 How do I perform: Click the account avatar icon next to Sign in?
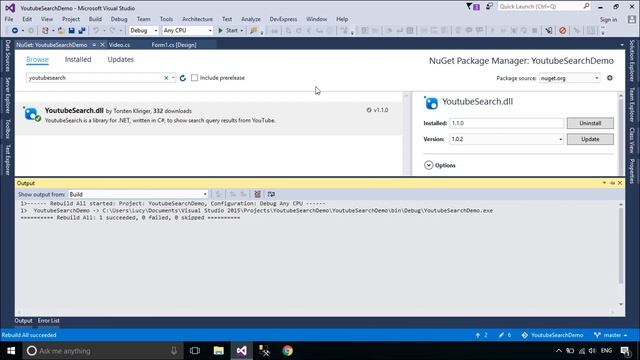coord(632,19)
